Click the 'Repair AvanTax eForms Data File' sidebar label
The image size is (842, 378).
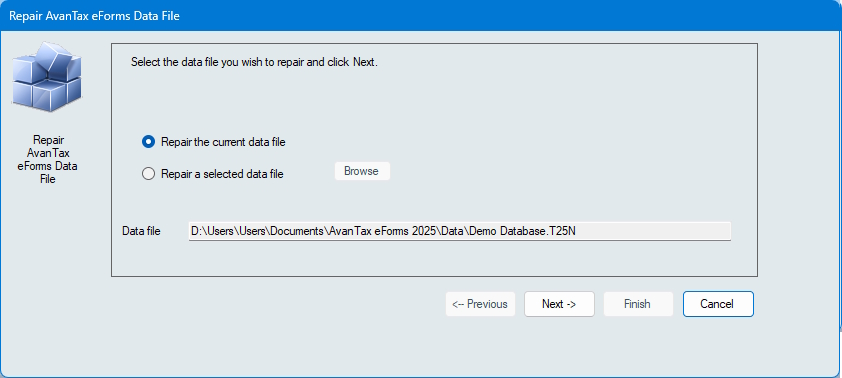(48, 159)
